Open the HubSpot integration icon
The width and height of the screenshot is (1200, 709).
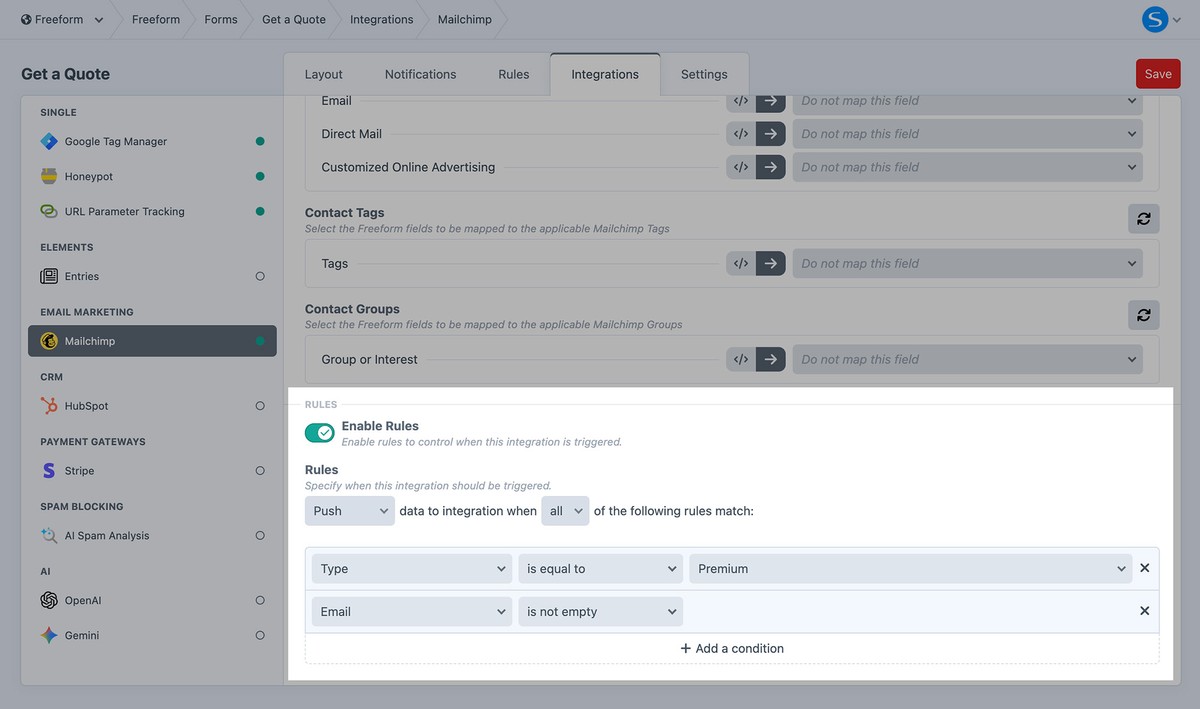[49, 406]
